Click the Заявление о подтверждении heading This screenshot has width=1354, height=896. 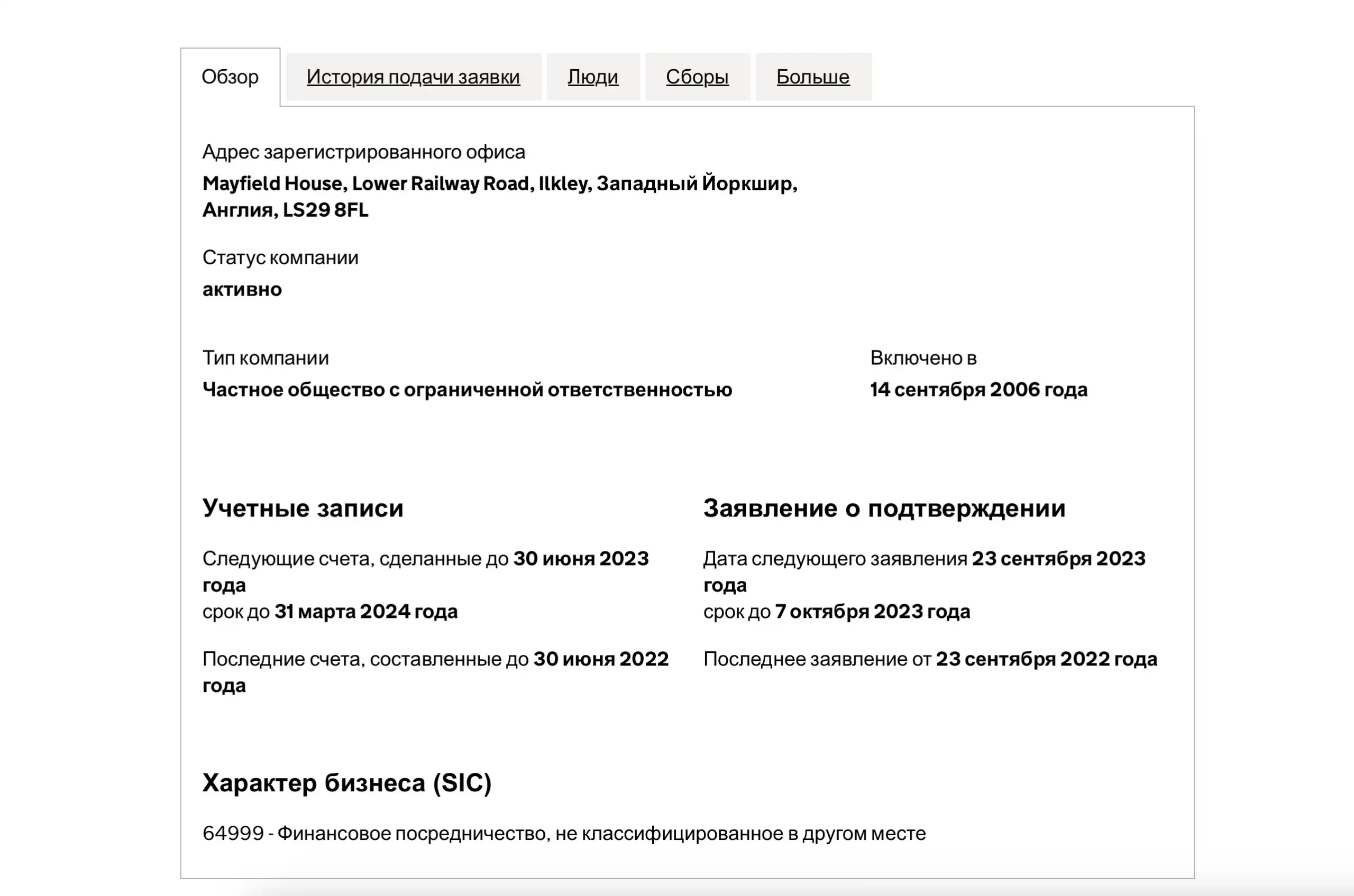point(884,508)
